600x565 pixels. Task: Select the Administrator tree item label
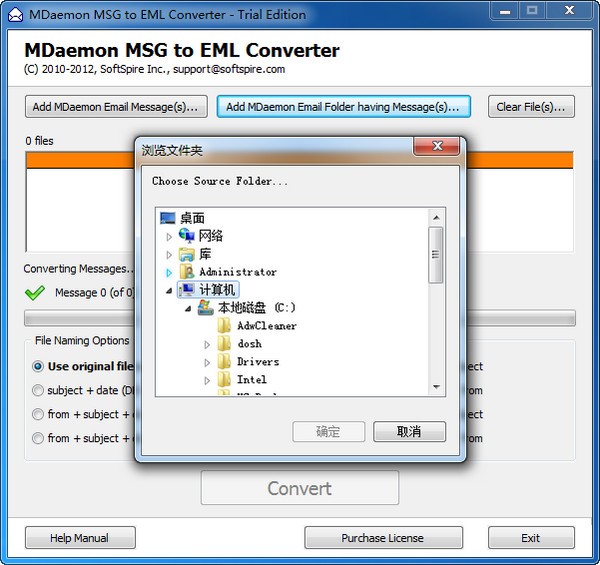pyautogui.click(x=238, y=272)
